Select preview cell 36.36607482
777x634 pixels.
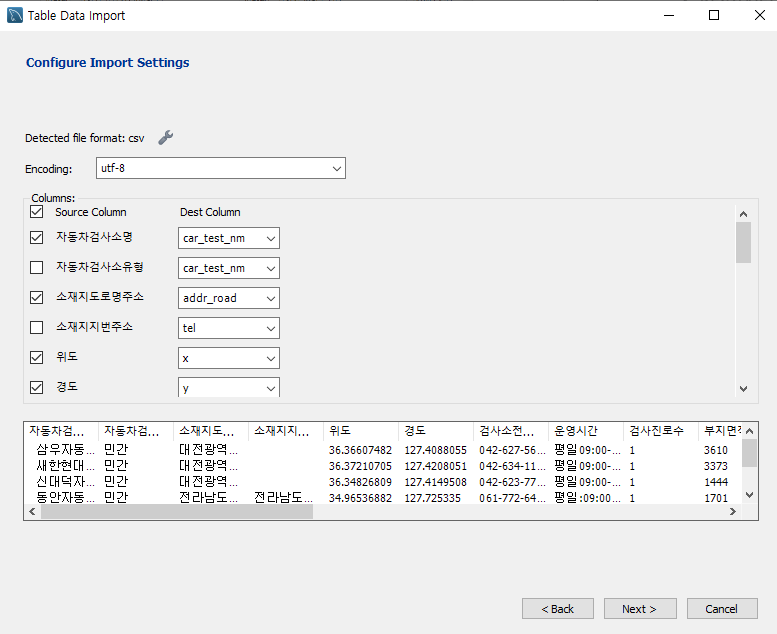pos(360,450)
